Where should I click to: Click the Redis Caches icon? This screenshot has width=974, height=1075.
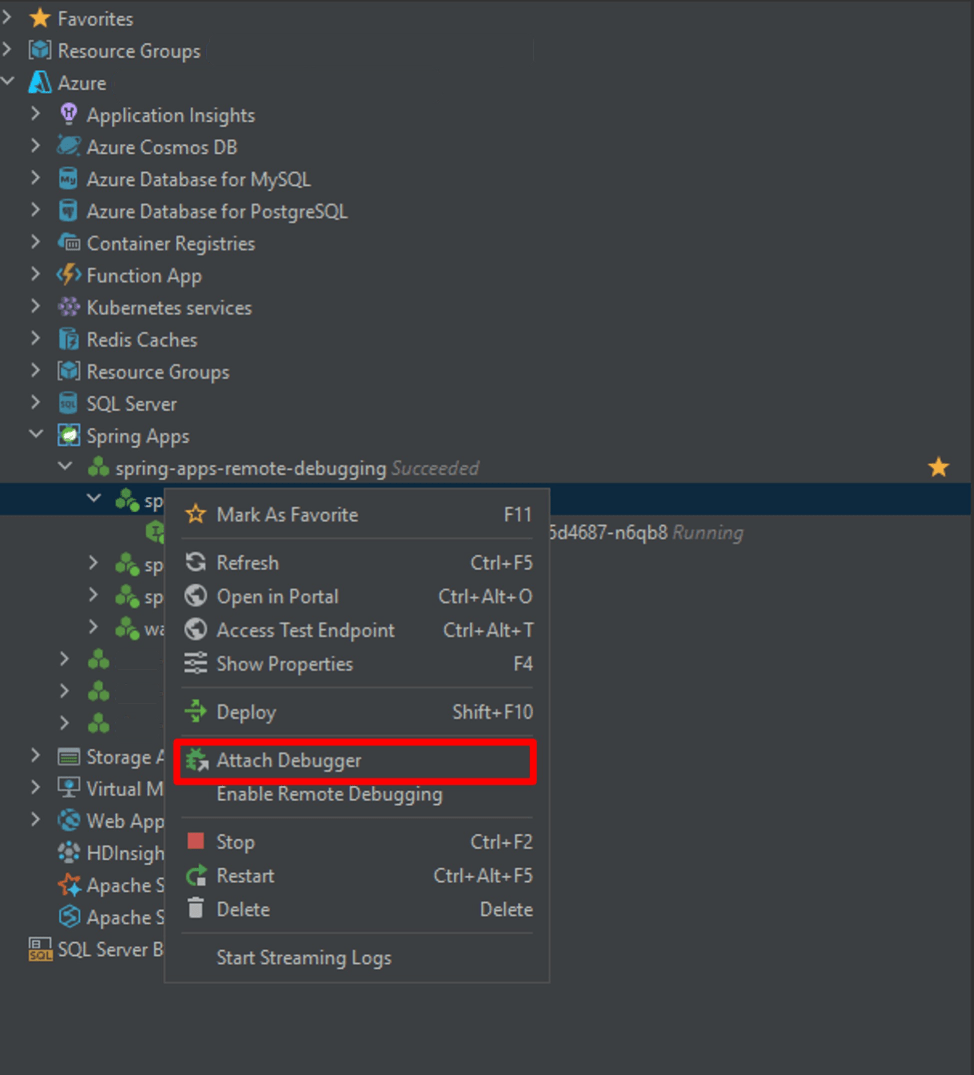tap(67, 339)
